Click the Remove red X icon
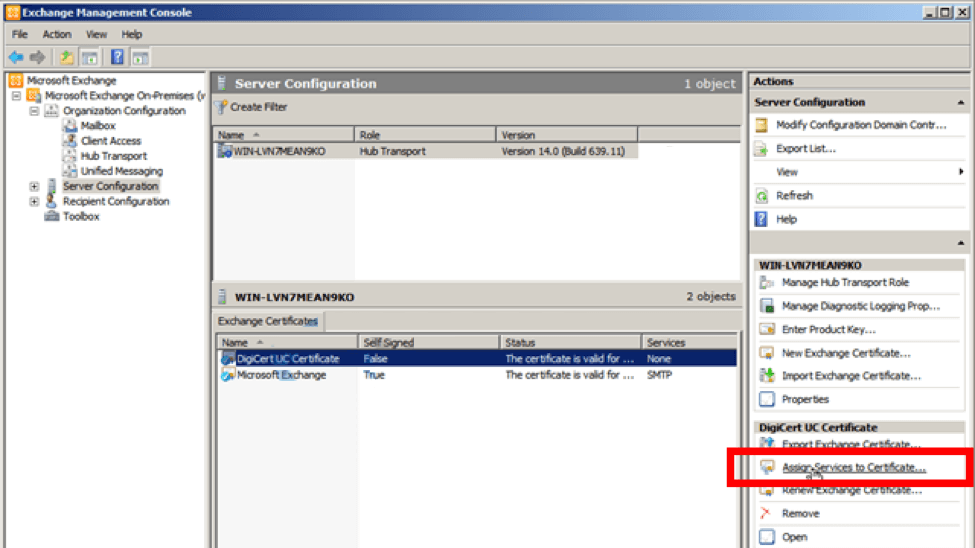 (765, 513)
